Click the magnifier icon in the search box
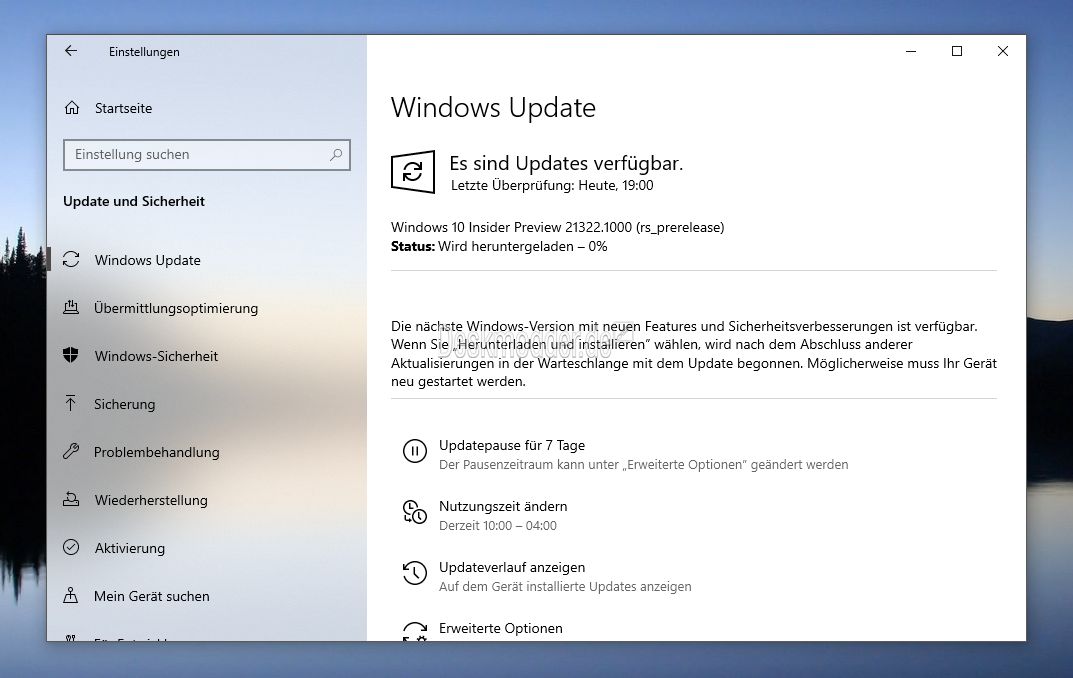Viewport: 1073px width, 678px height. [336, 155]
